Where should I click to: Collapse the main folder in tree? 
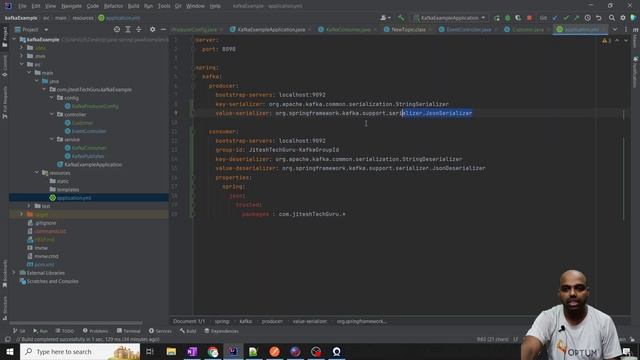[x=29, y=73]
